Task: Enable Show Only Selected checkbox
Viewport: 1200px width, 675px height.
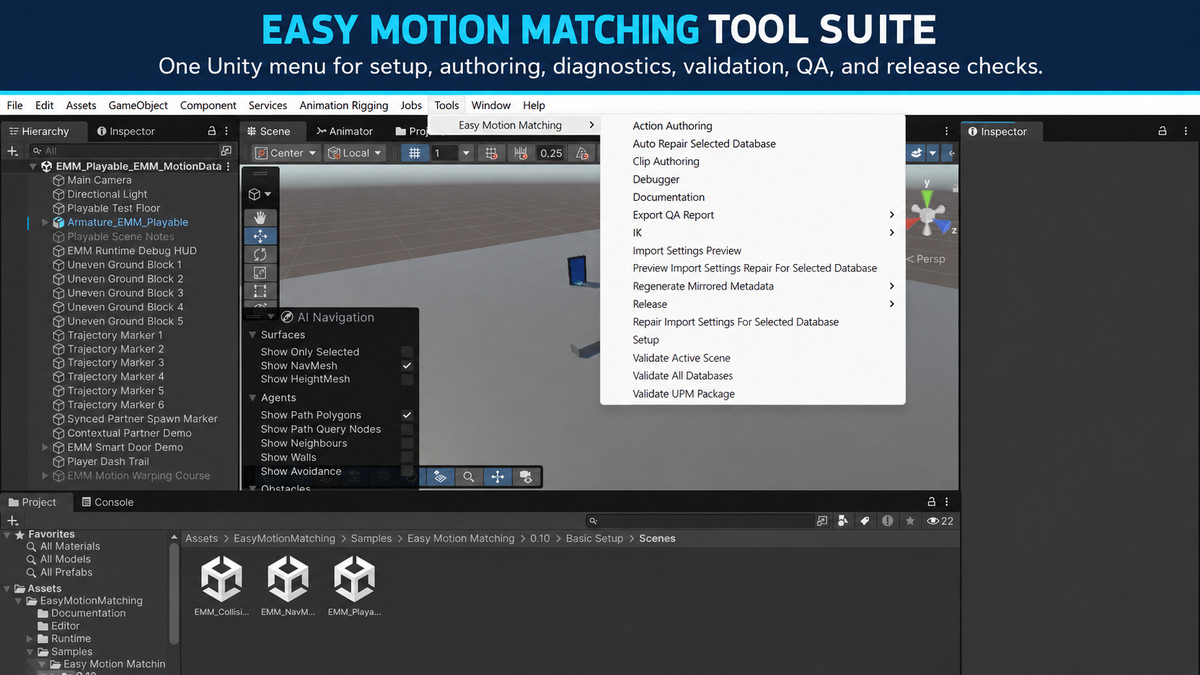Action: (x=407, y=352)
